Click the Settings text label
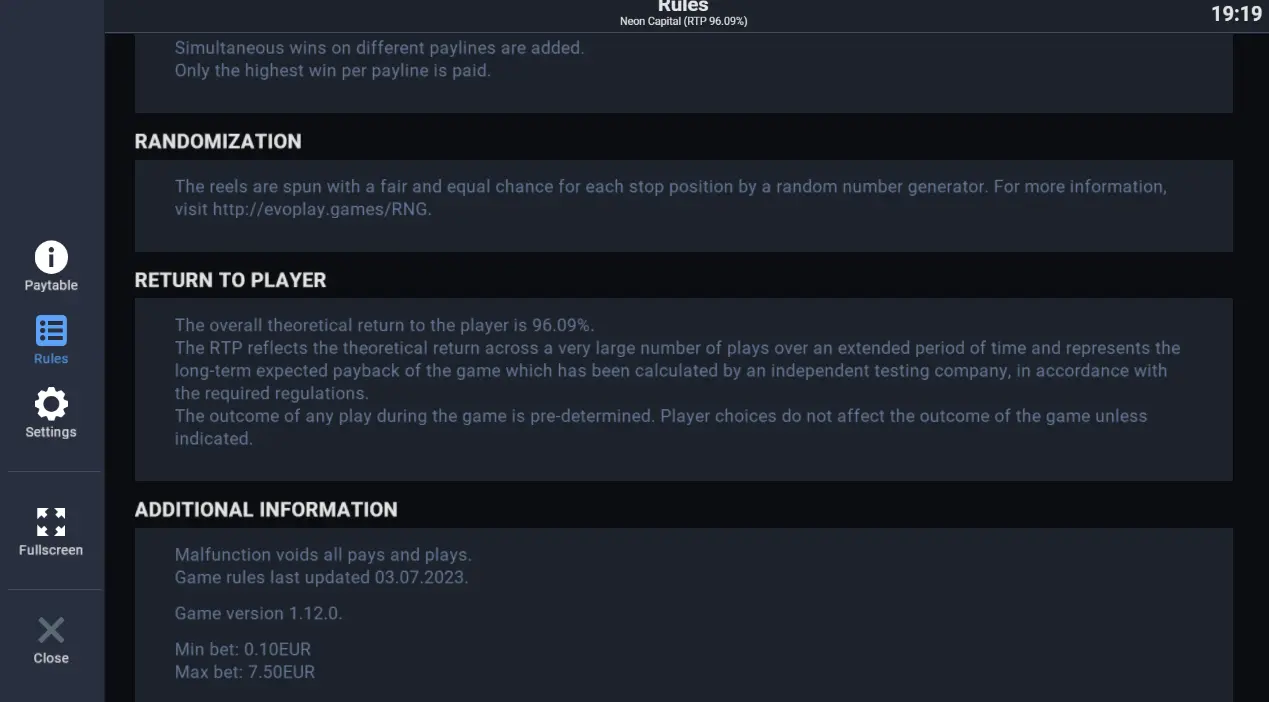The height and width of the screenshot is (702, 1269). click(x=51, y=432)
